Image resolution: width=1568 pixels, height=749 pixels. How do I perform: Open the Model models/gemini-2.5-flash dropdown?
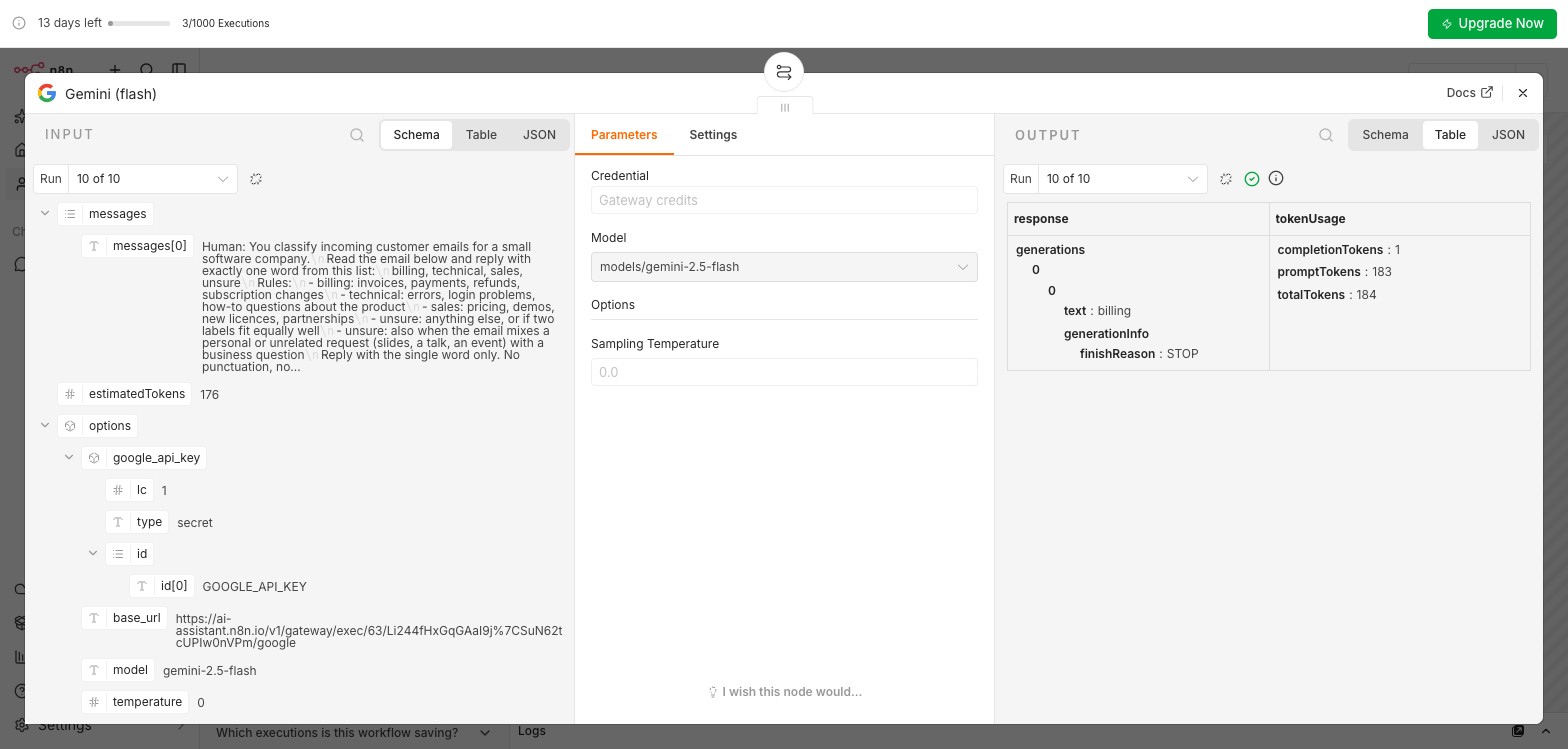(x=784, y=267)
